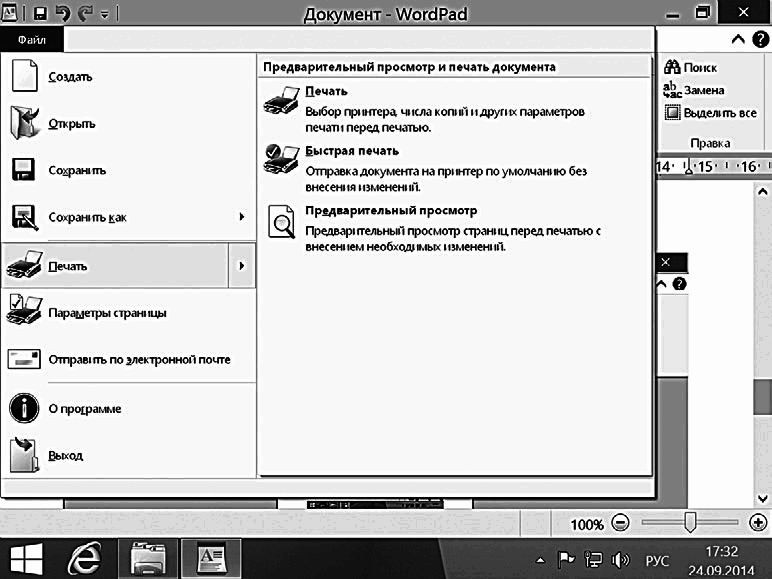This screenshot has height=579, width=772.
Task: Click the Redo arrow in the title bar
Action: click(85, 13)
